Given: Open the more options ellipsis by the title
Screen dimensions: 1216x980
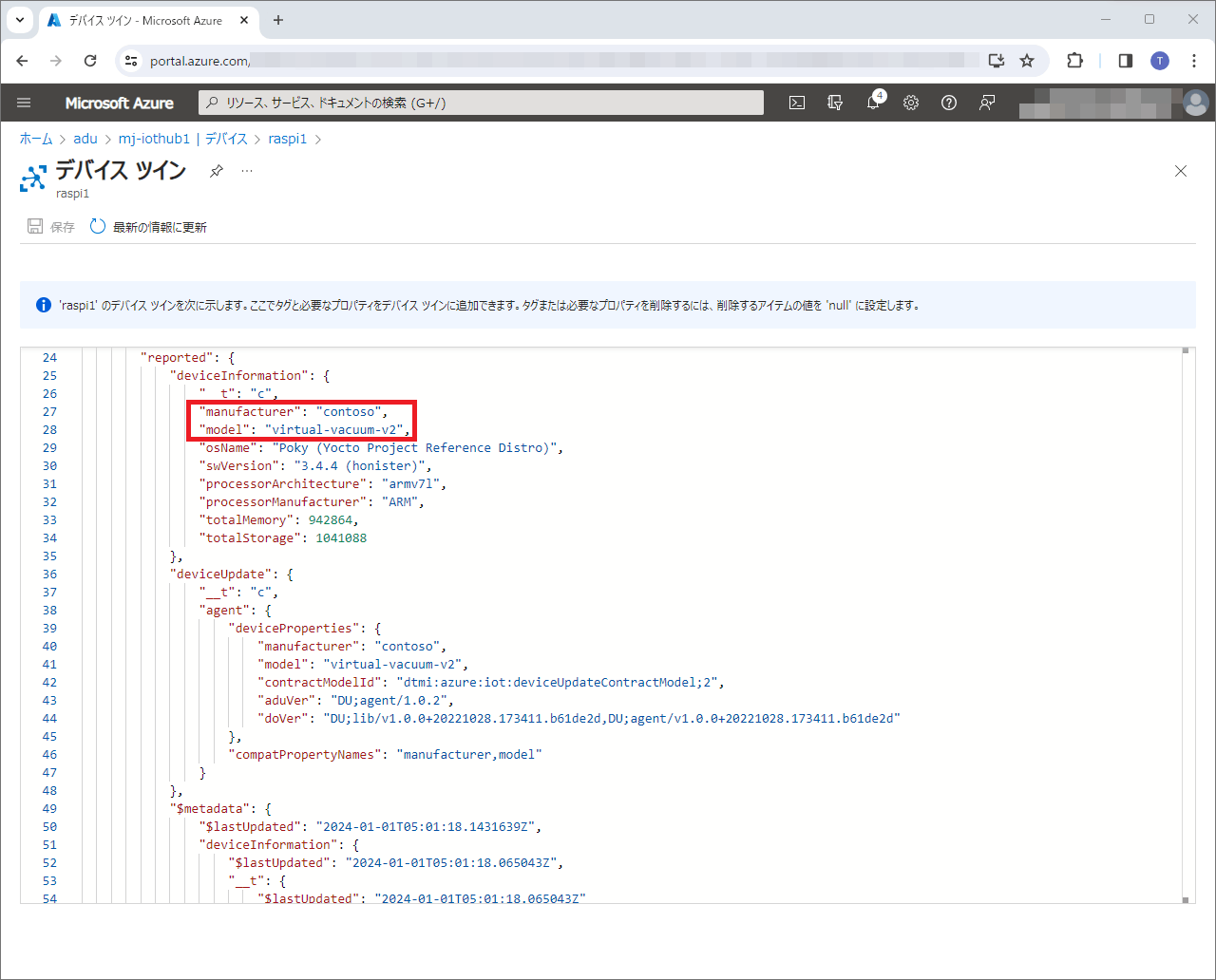Looking at the screenshot, I should [x=247, y=171].
